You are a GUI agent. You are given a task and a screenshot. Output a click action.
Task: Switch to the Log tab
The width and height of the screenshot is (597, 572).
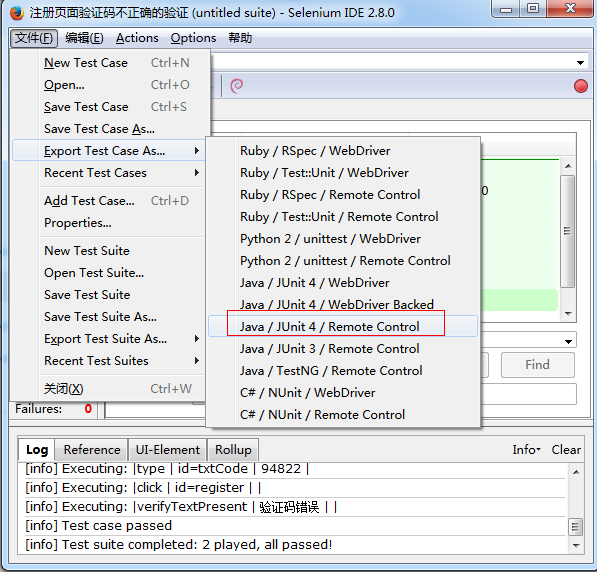(37, 450)
